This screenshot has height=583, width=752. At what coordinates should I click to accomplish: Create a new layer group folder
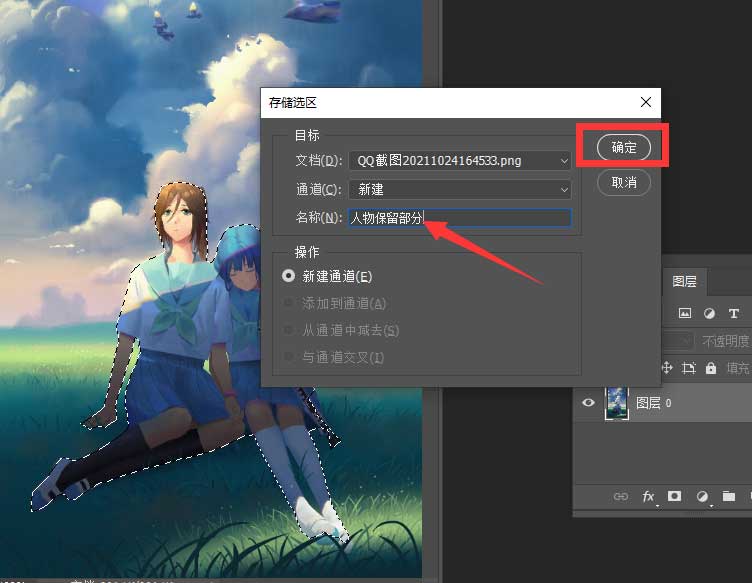729,496
